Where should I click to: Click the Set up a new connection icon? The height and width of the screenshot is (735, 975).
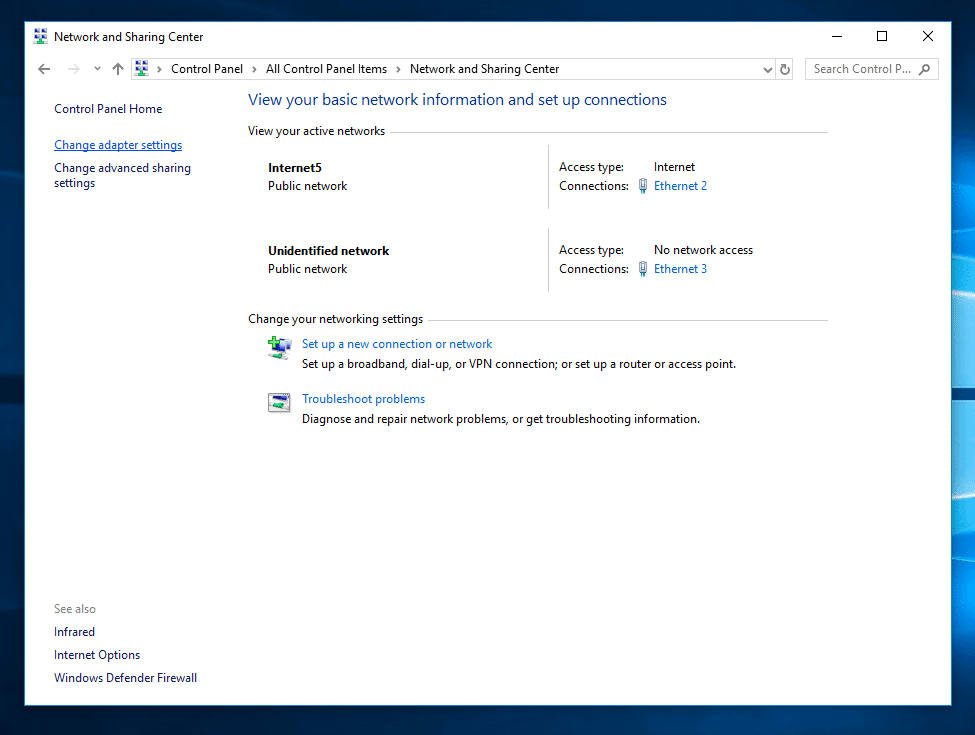coord(279,347)
